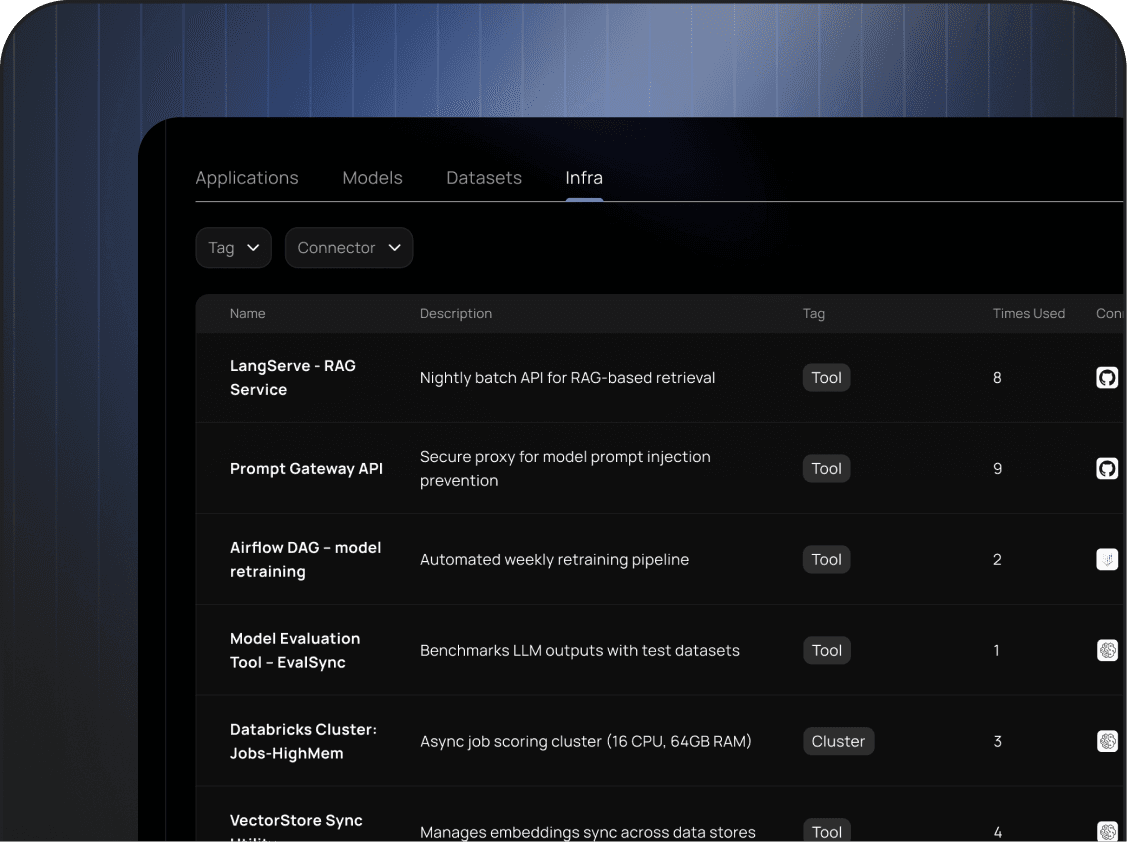Select 'Secure proxy for model prompt injection' description

(565, 469)
